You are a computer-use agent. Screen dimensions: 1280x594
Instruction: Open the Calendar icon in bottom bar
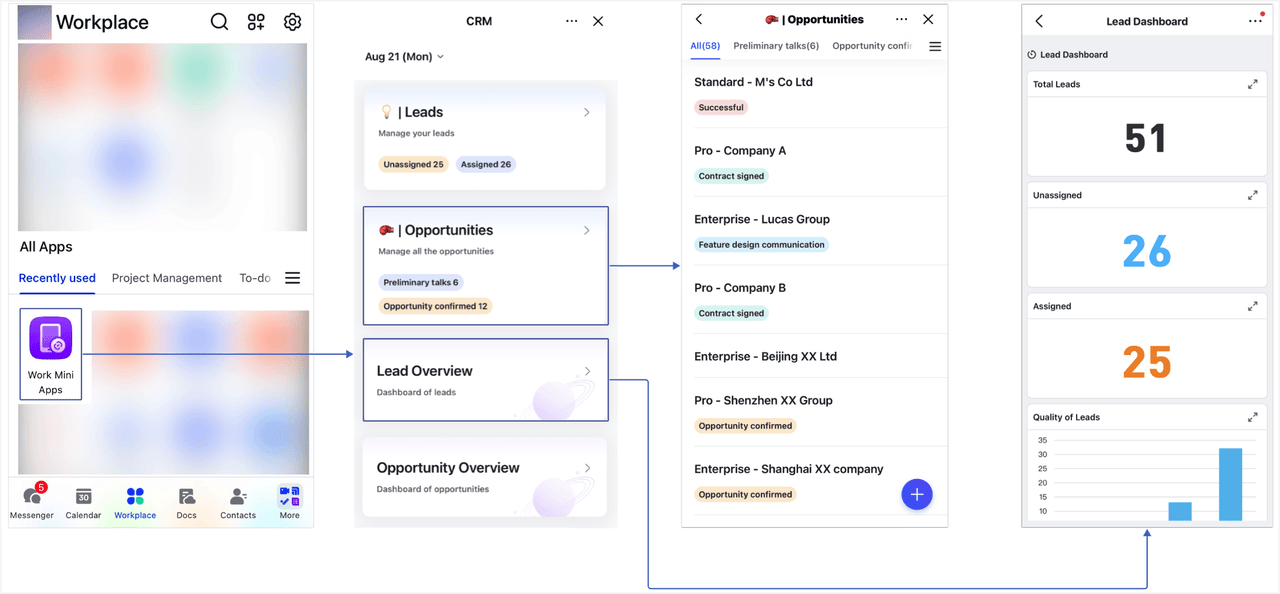(x=83, y=494)
